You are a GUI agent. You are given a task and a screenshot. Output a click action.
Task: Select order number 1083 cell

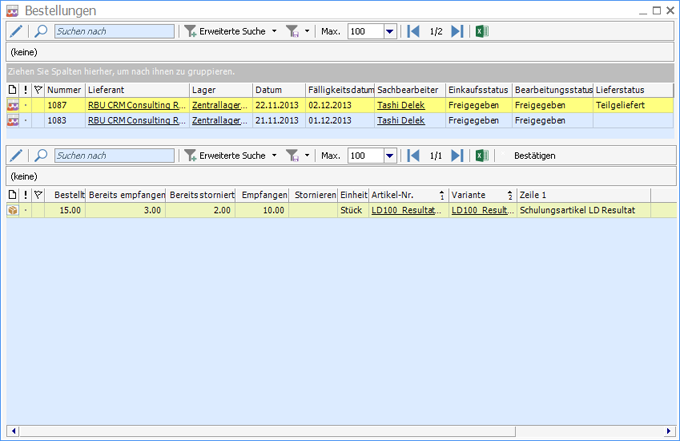(65, 120)
